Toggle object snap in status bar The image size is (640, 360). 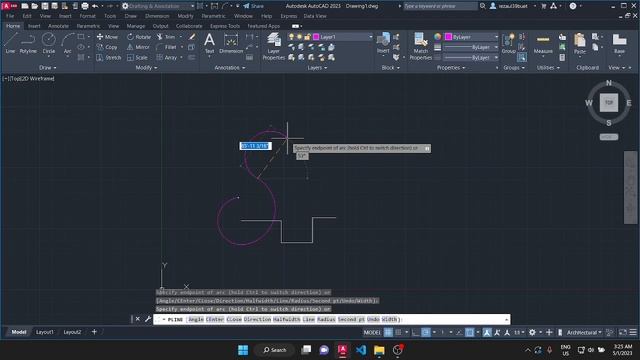click(x=470, y=332)
